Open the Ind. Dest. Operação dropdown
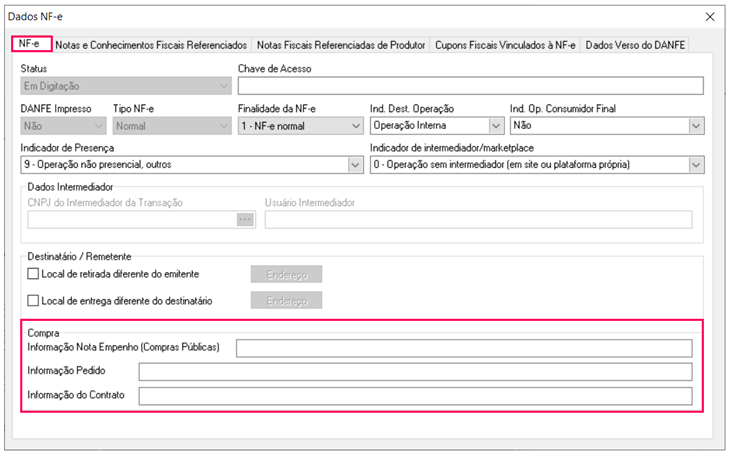 tap(495, 126)
